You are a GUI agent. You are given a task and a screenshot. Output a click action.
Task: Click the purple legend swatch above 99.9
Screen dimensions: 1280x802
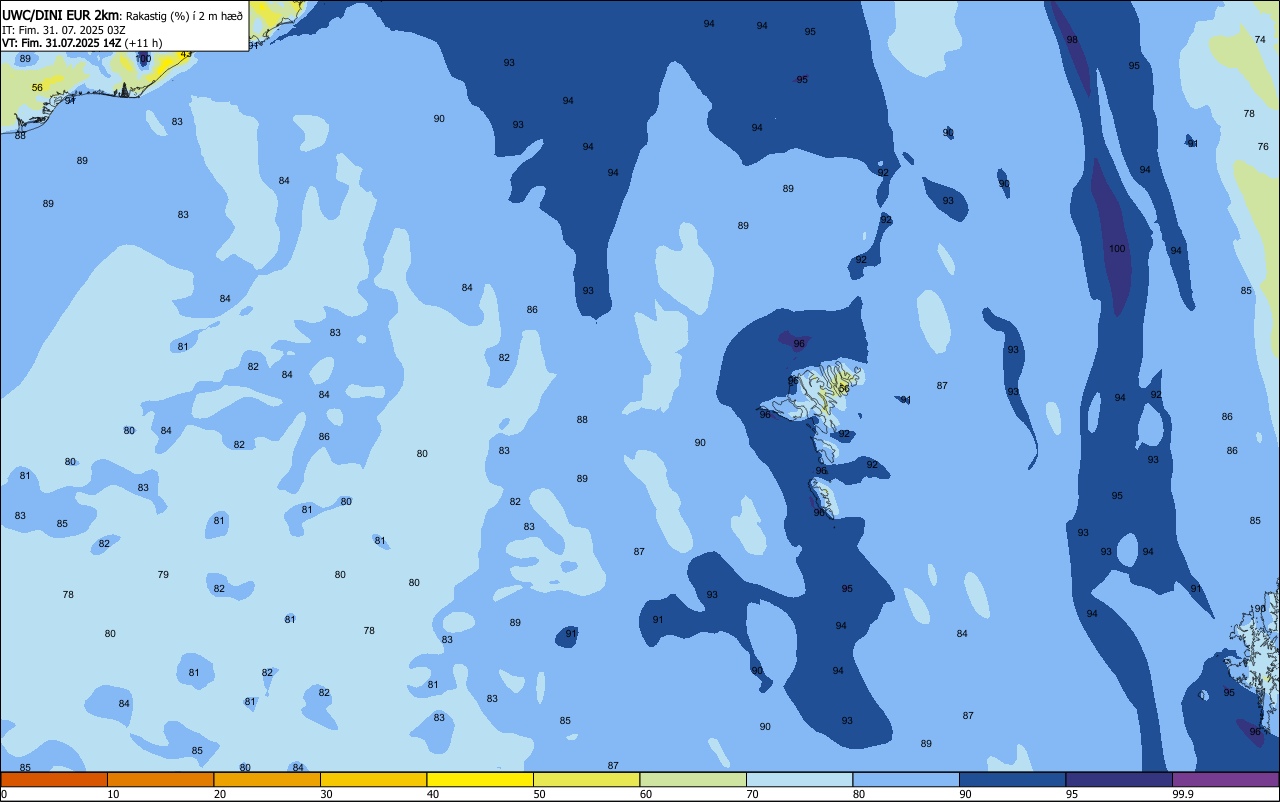coord(1225,779)
